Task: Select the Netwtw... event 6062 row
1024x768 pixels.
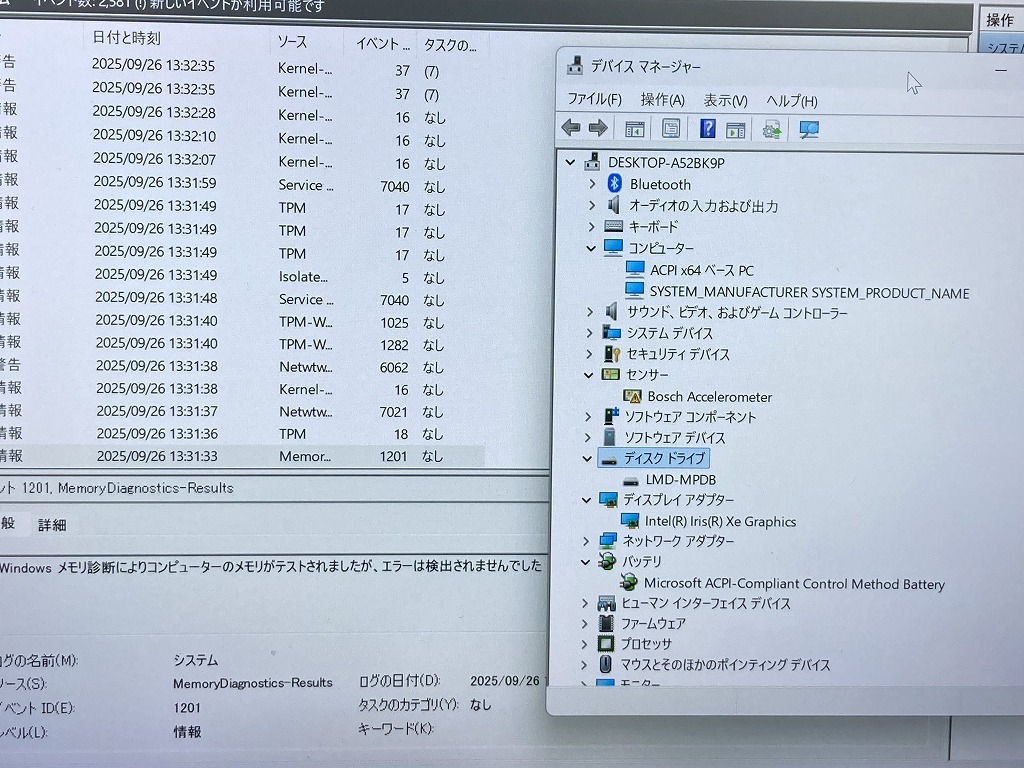Action: [x=242, y=367]
